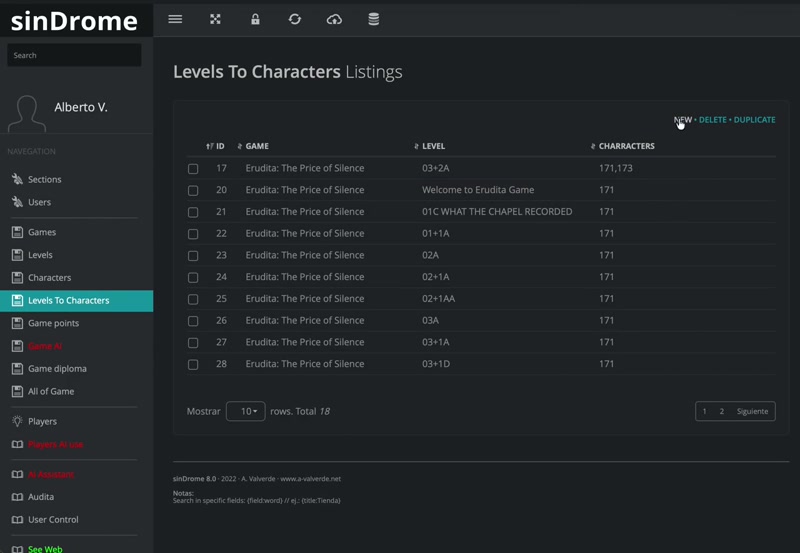
Task: Click the floppy disk icon beside Levels
Action: (x=17, y=255)
